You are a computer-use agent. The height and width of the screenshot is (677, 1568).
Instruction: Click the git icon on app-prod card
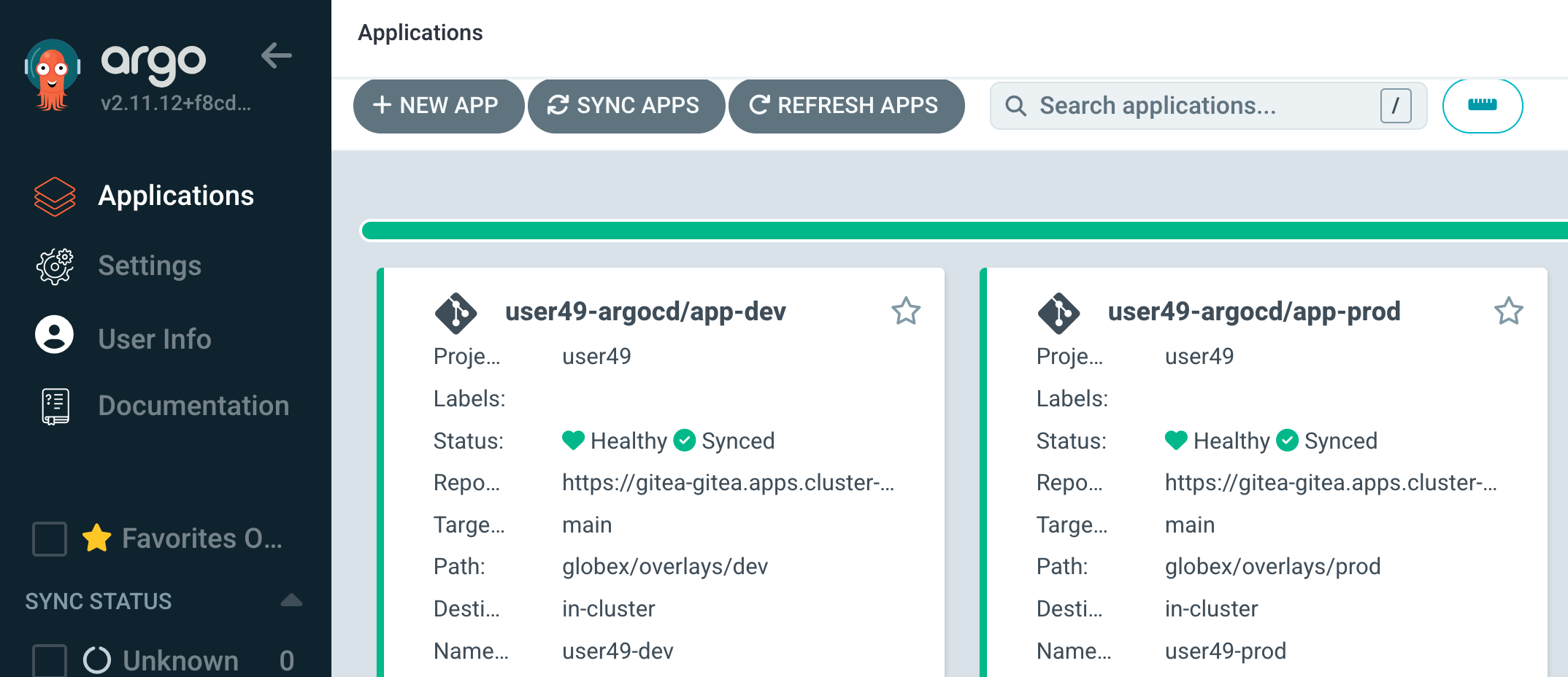click(x=1058, y=314)
